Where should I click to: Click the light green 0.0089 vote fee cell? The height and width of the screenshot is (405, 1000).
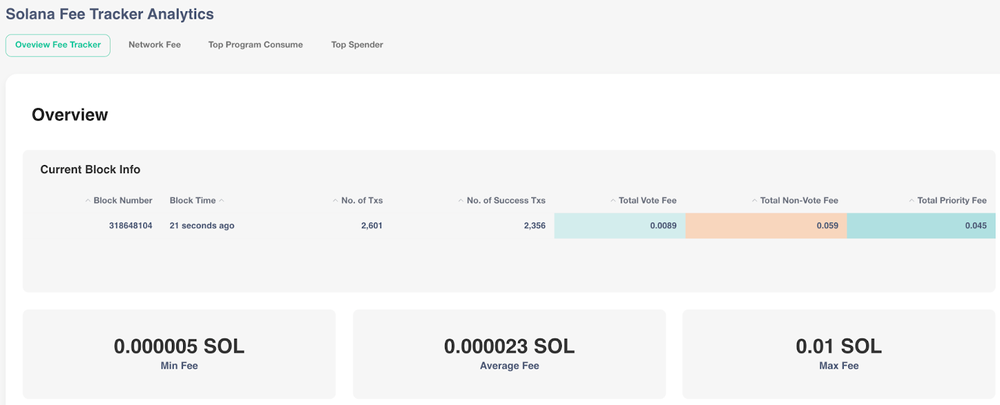tap(620, 226)
